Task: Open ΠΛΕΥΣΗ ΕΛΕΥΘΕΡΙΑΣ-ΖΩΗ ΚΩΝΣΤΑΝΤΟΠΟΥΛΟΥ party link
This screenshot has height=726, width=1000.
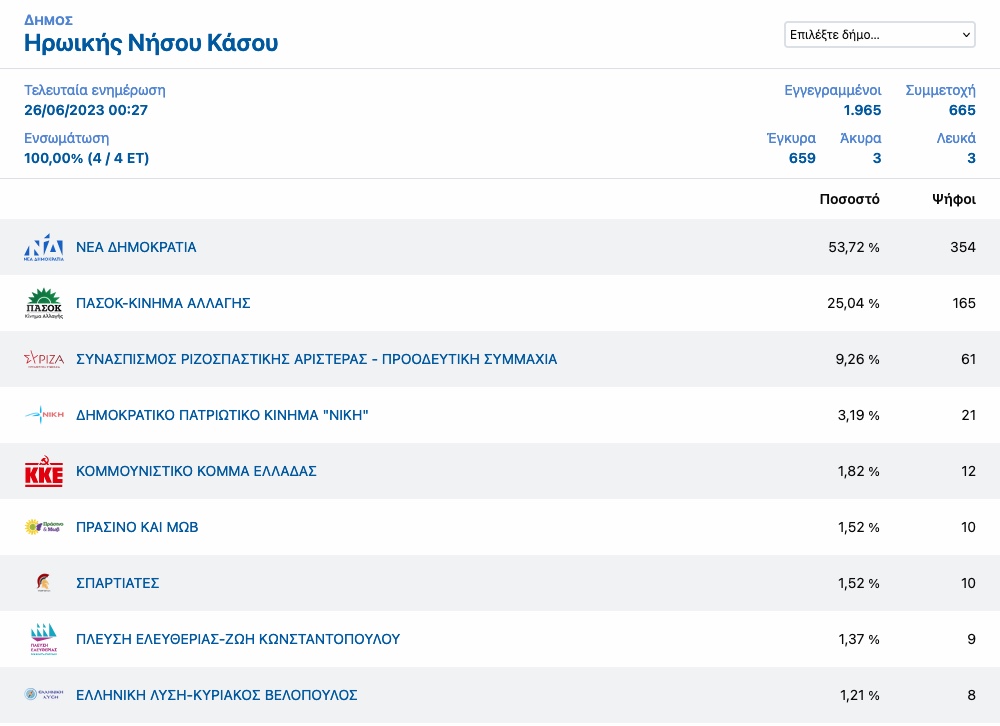Action: click(x=238, y=639)
